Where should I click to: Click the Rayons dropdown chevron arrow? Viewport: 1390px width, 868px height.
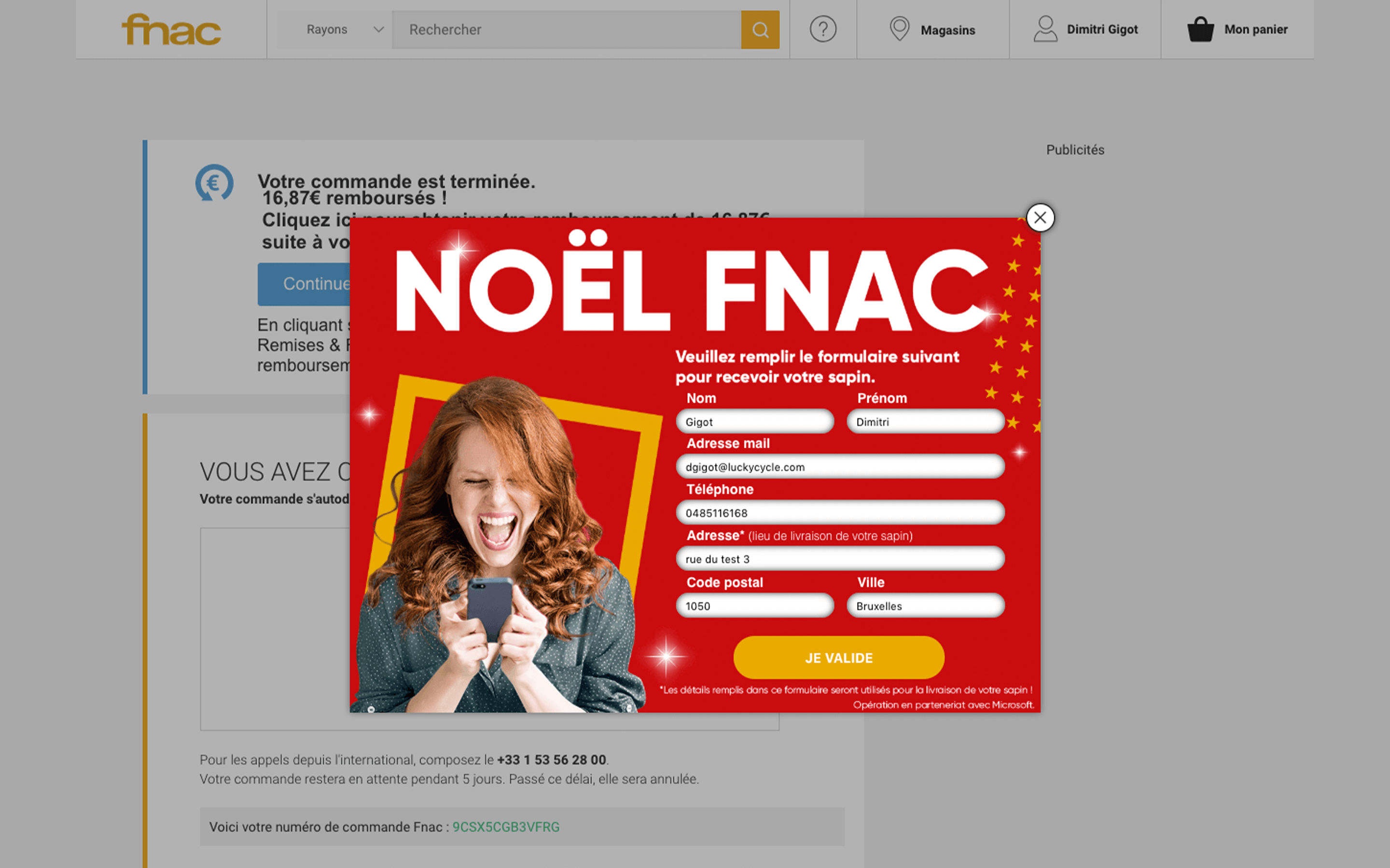pyautogui.click(x=378, y=29)
